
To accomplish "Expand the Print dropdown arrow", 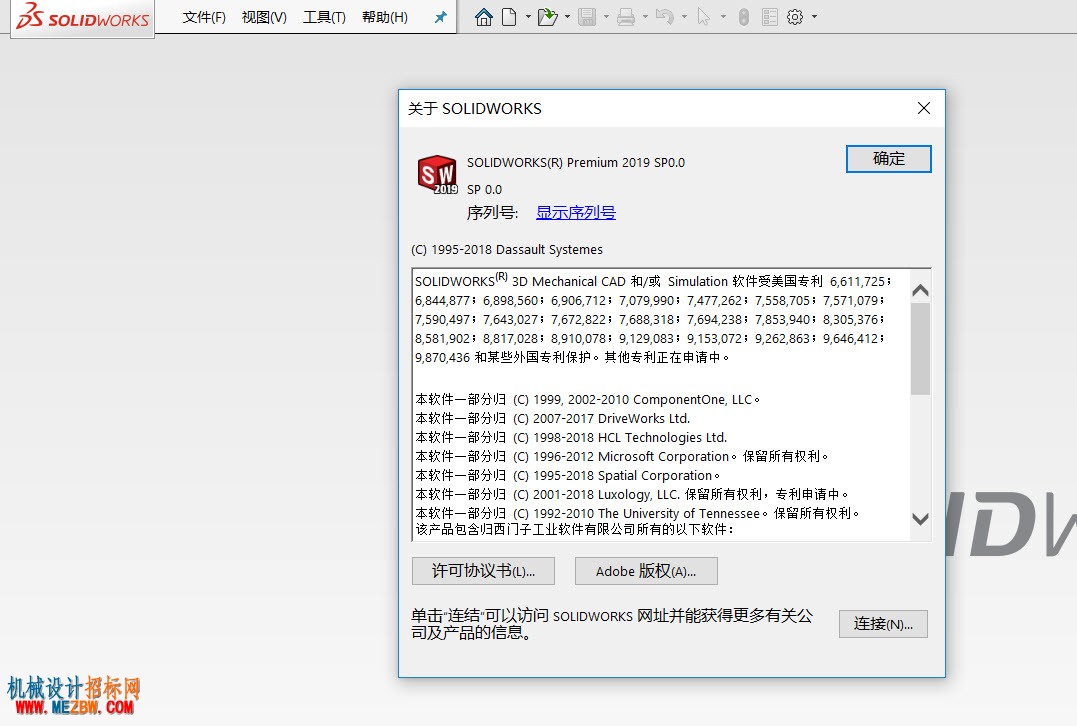I will [645, 17].
